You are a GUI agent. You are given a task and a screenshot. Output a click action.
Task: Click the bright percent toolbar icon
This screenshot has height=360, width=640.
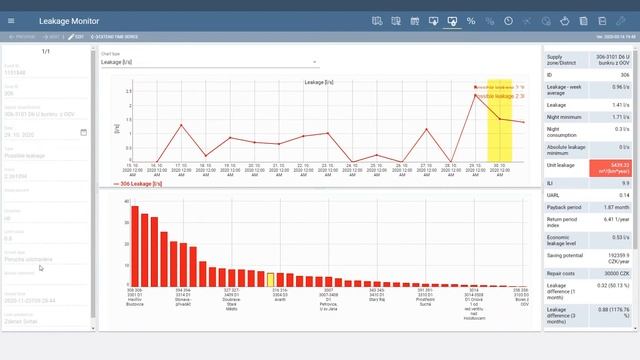click(471, 21)
